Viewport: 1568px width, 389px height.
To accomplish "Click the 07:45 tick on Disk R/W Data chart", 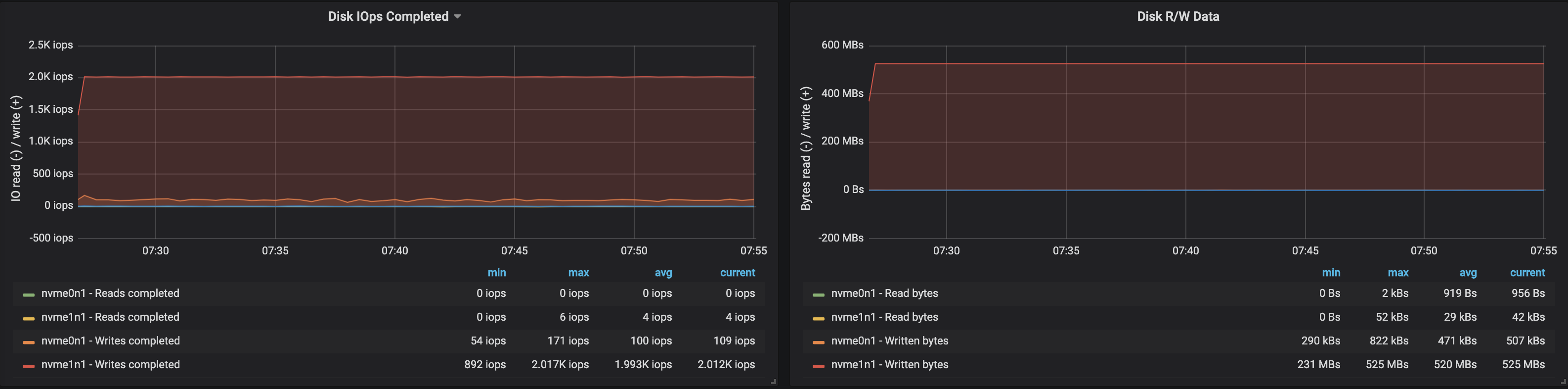I will click(x=1305, y=250).
